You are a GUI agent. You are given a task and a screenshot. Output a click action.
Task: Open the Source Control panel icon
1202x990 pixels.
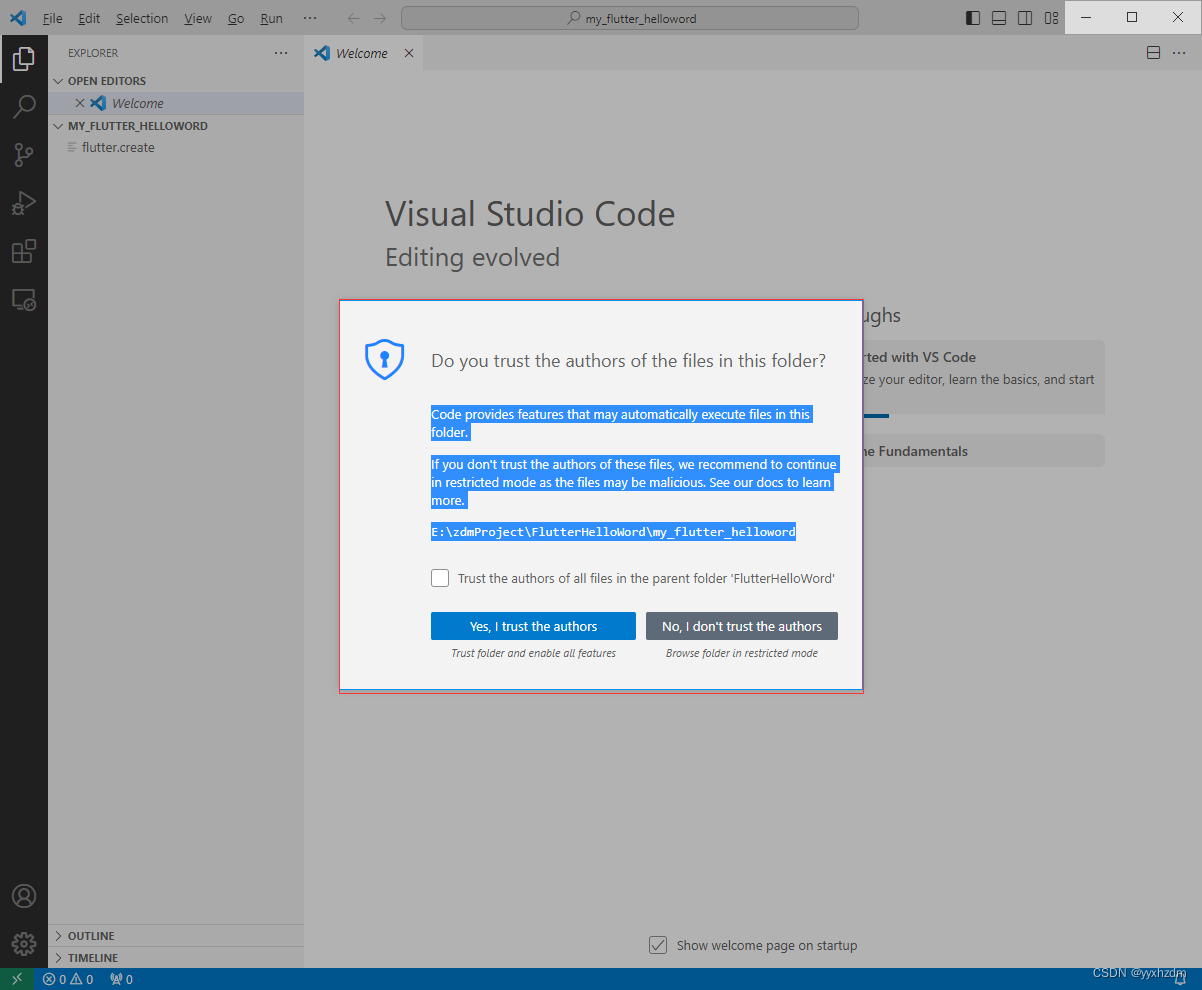[24, 155]
